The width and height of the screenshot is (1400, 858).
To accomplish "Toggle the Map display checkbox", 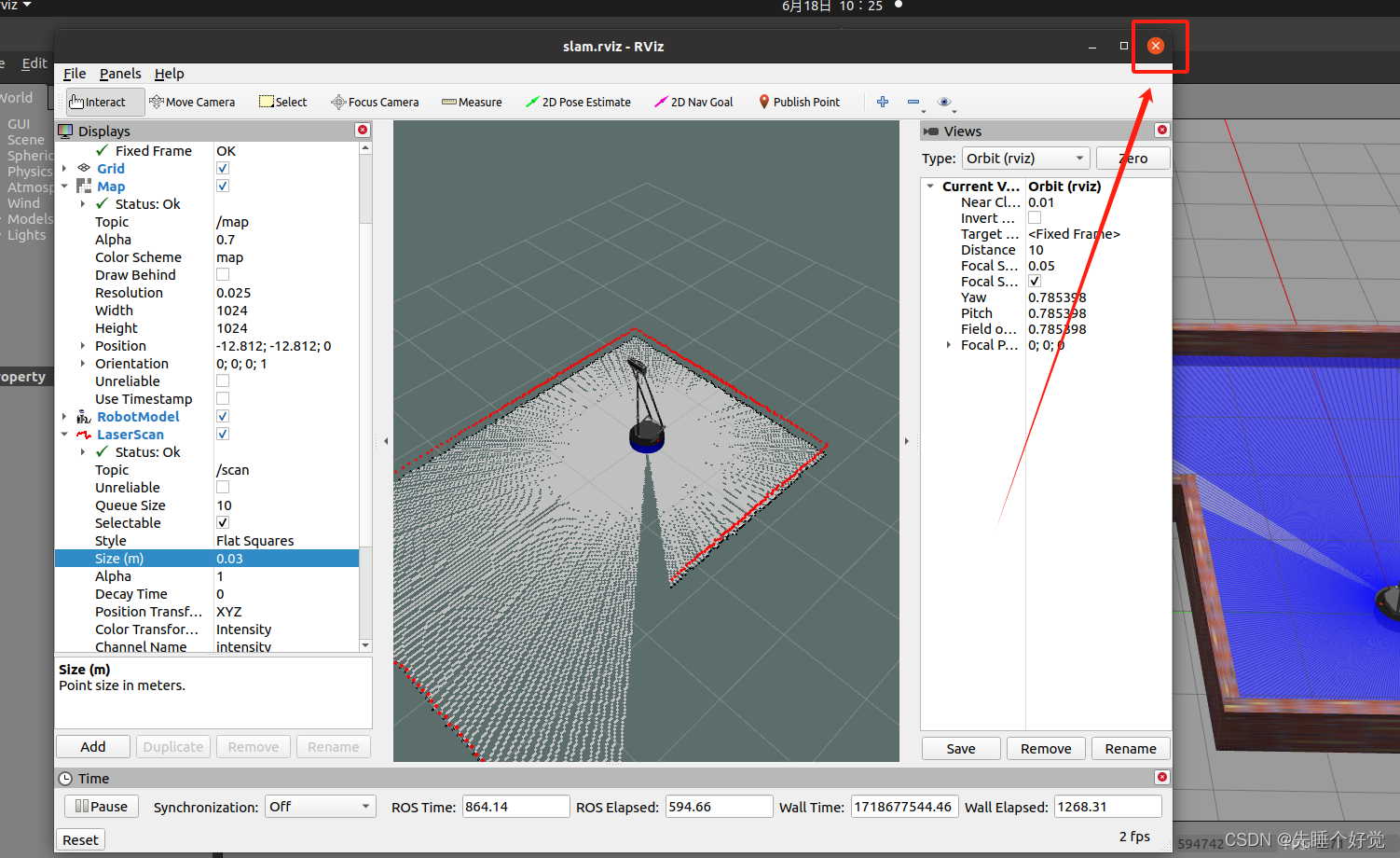I will (223, 186).
